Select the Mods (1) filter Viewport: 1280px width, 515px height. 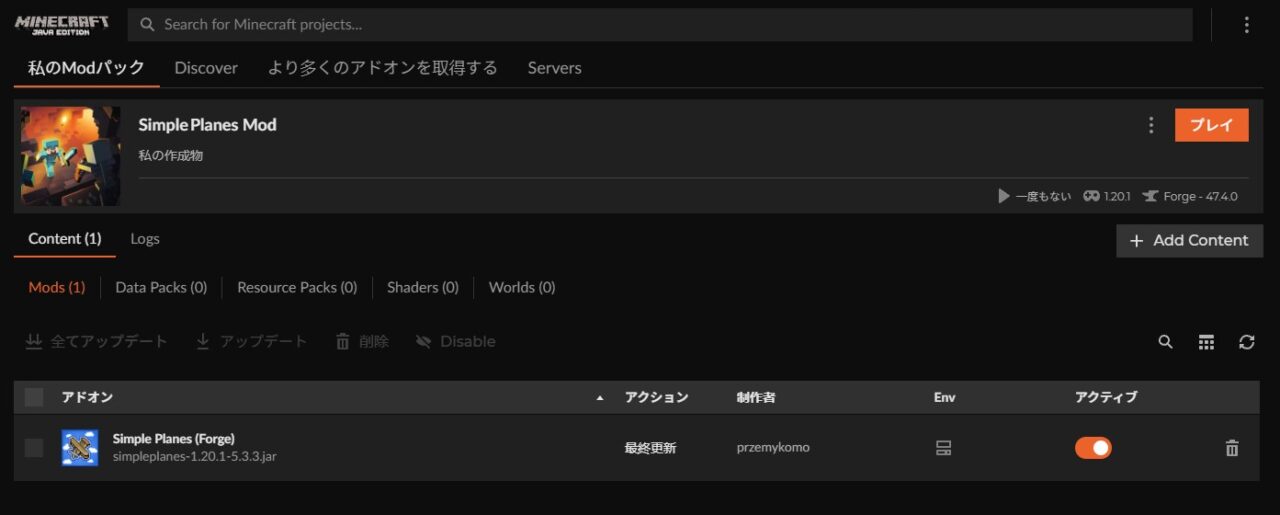pyautogui.click(x=57, y=287)
